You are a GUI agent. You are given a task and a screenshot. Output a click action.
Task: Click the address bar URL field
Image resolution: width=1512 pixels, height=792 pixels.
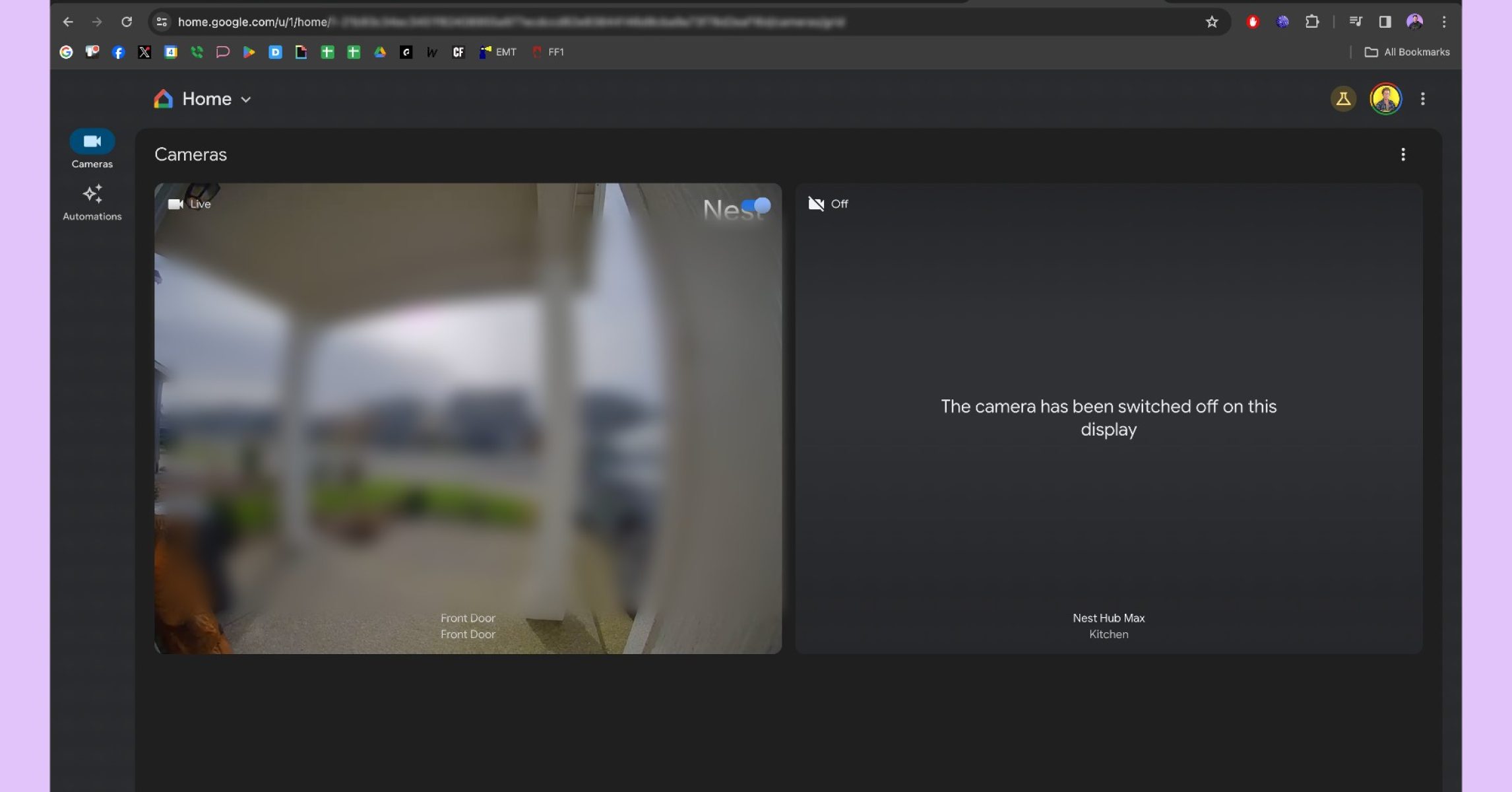pos(594,22)
